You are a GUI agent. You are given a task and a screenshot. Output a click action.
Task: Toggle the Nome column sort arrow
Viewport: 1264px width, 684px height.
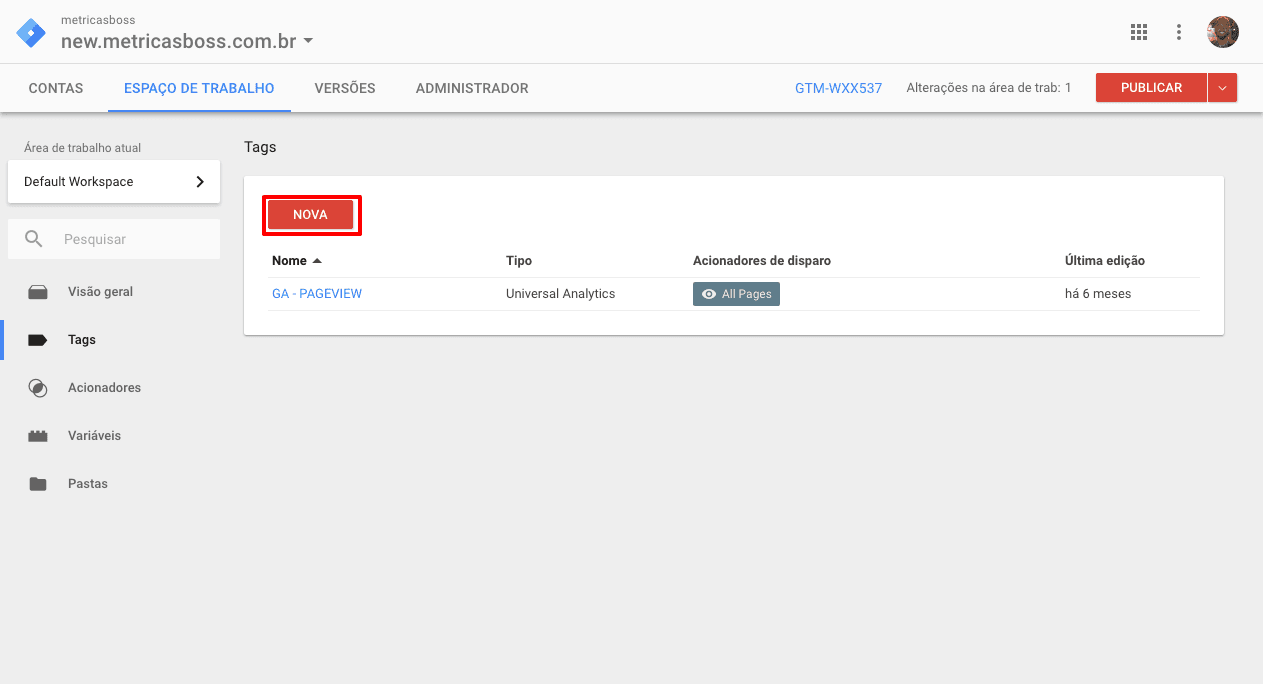click(x=319, y=260)
